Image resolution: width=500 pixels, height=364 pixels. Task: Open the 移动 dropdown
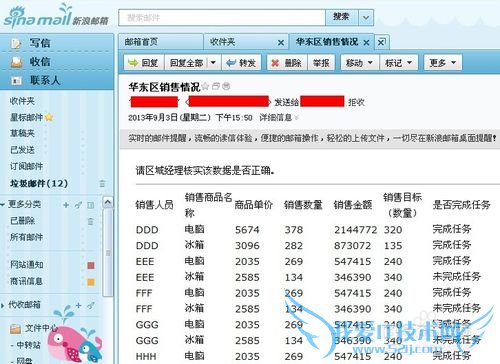click(359, 63)
